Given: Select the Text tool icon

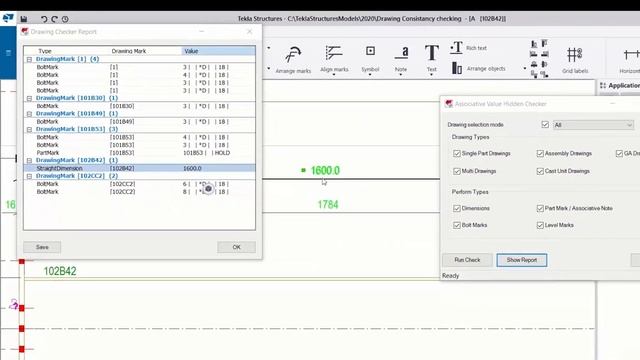Looking at the screenshot, I should pos(431,53).
